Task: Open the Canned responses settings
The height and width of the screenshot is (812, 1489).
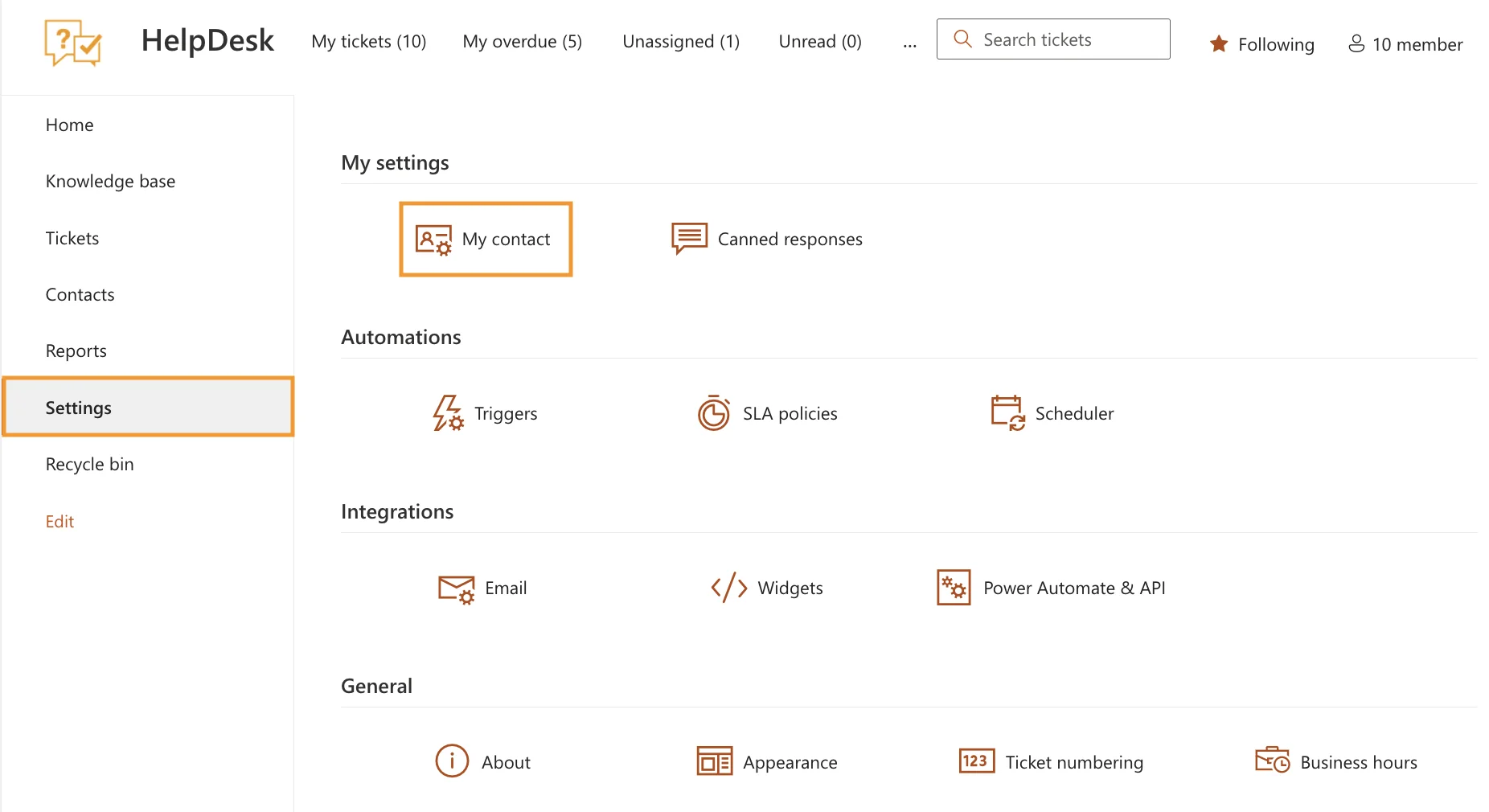Action: (x=766, y=239)
